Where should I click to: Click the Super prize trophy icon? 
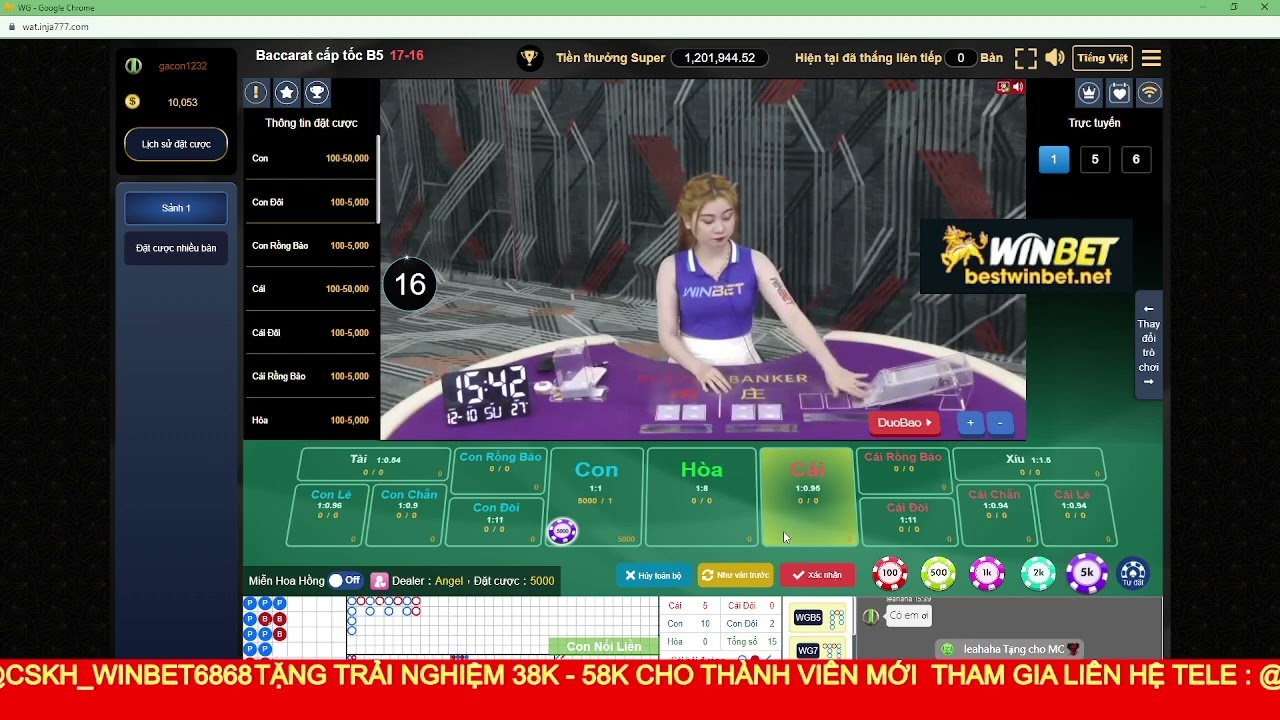[x=530, y=58]
